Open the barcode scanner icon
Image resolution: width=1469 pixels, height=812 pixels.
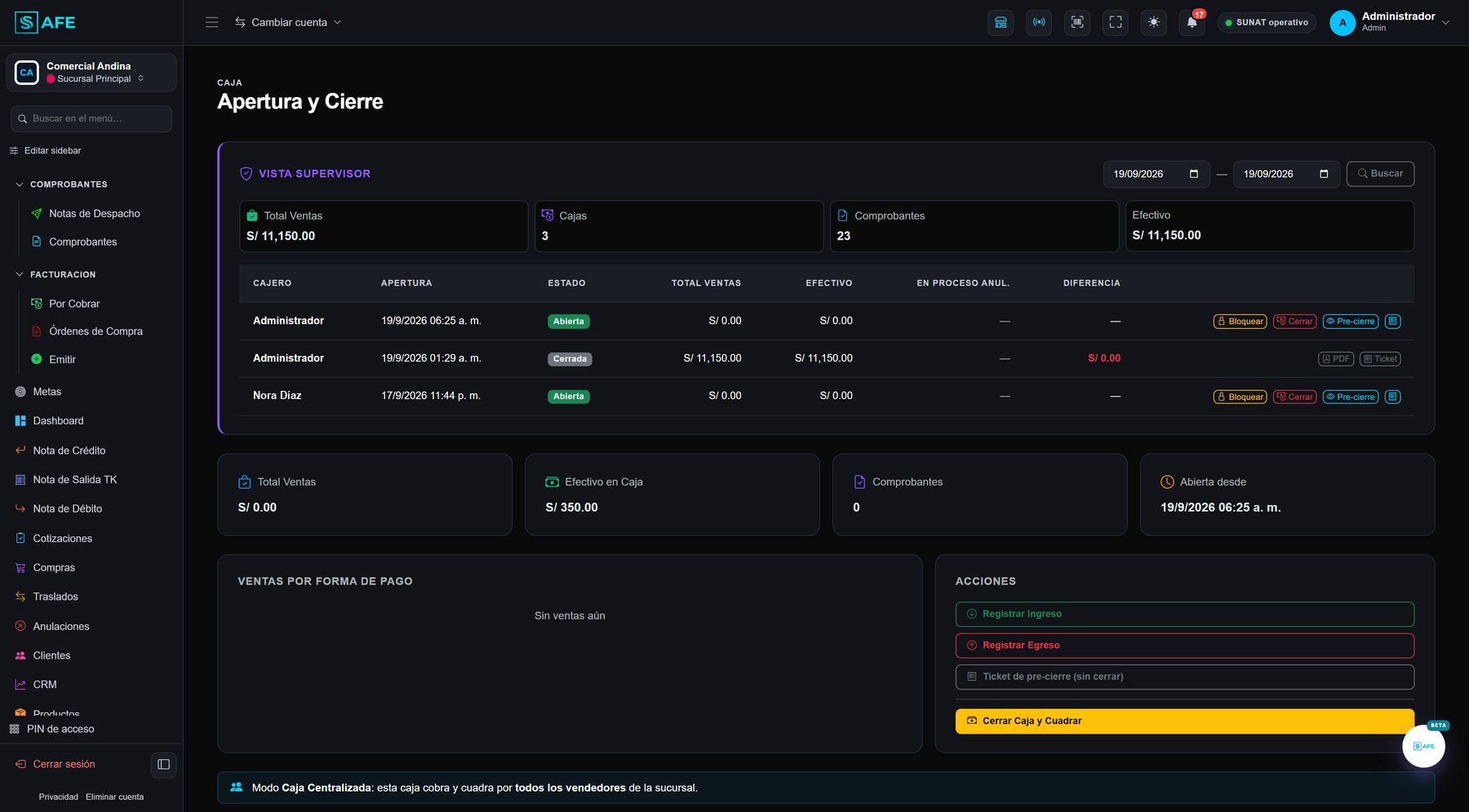[x=1077, y=22]
